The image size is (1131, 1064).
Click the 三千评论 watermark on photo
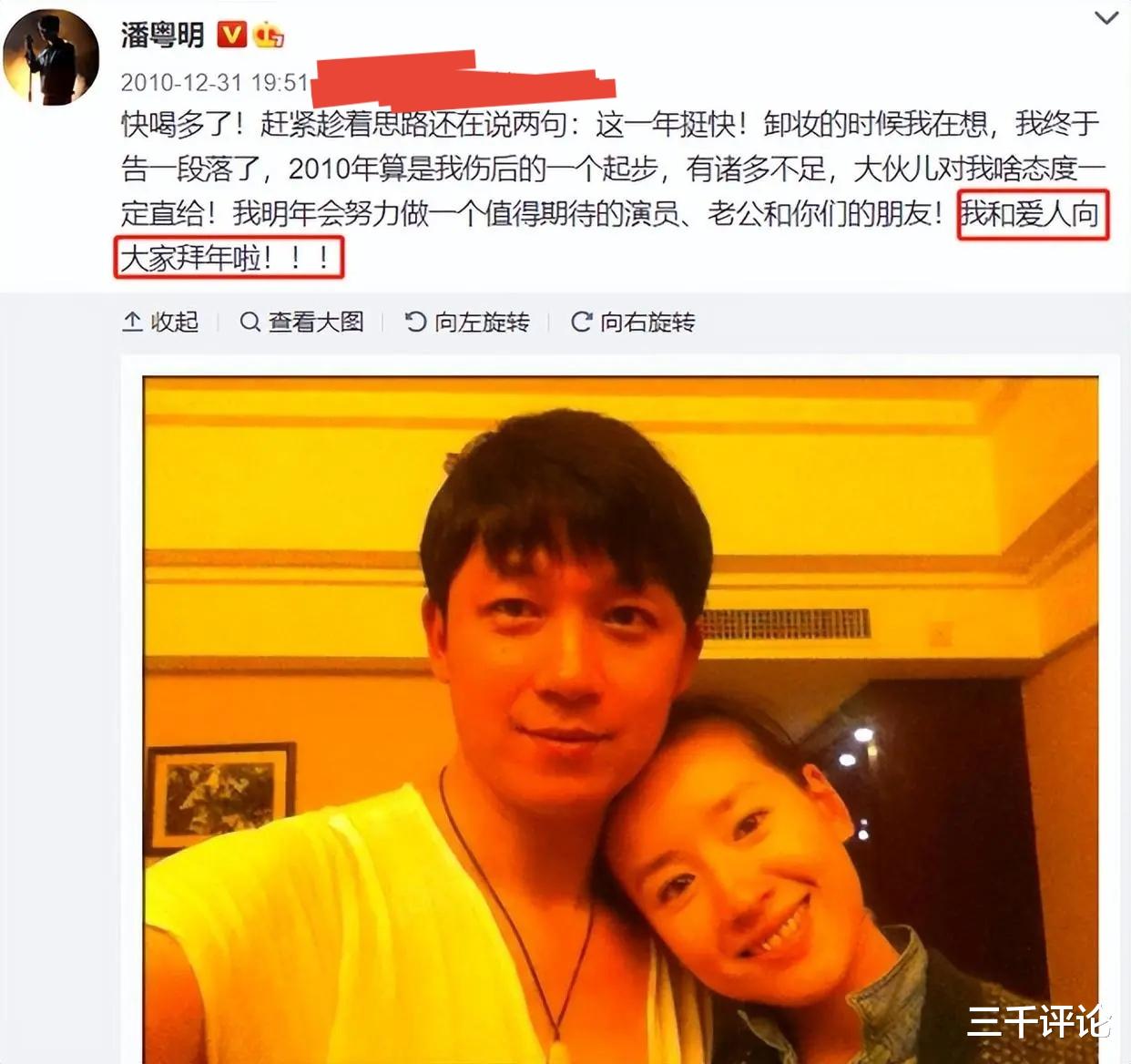tap(1037, 1021)
